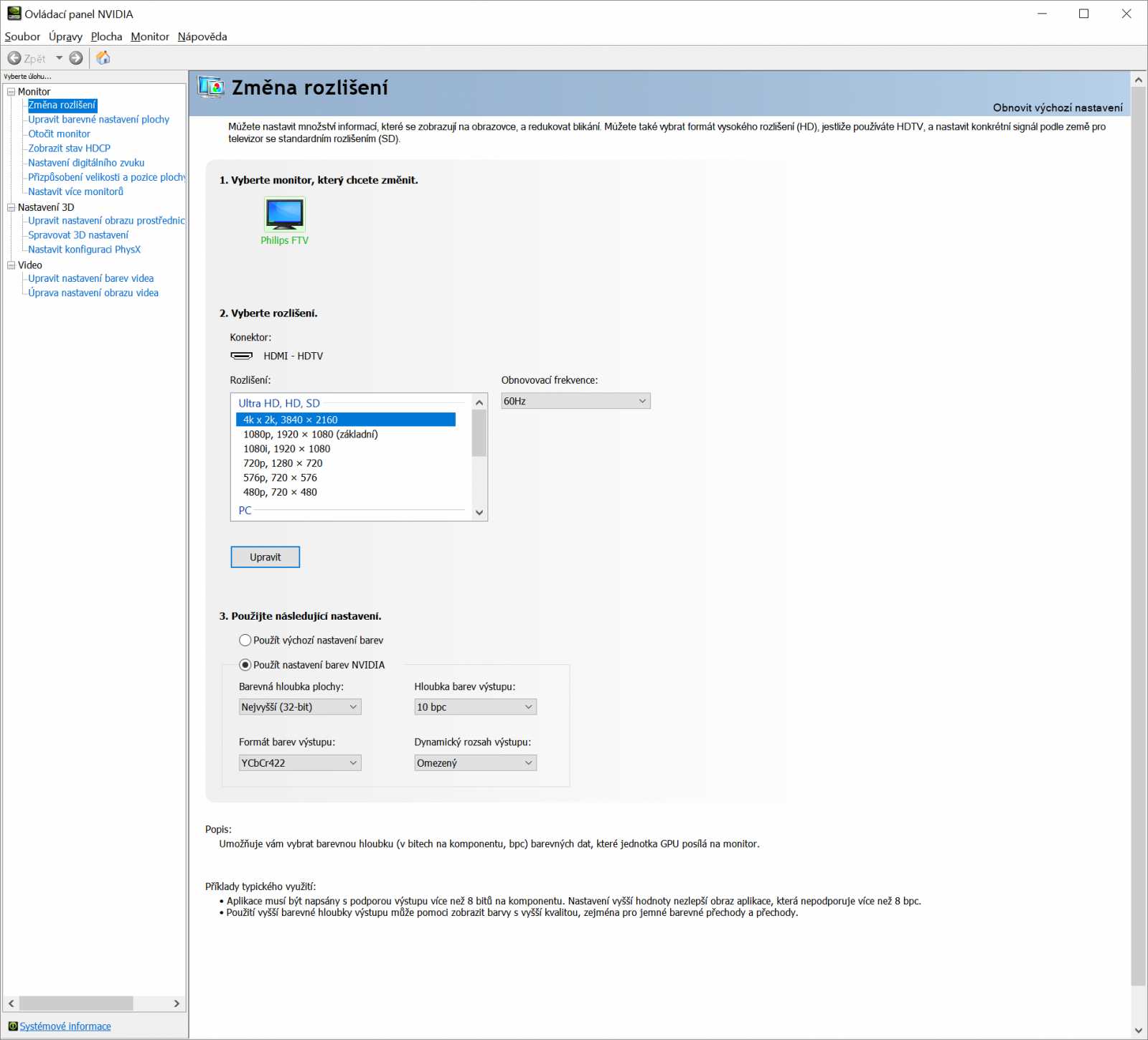Select Změna rozlišení in task tree
Viewport: 1148px width, 1040px height.
click(62, 105)
